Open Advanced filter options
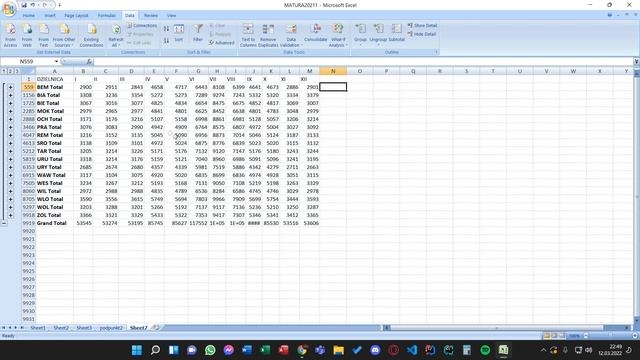 click(x=222, y=42)
